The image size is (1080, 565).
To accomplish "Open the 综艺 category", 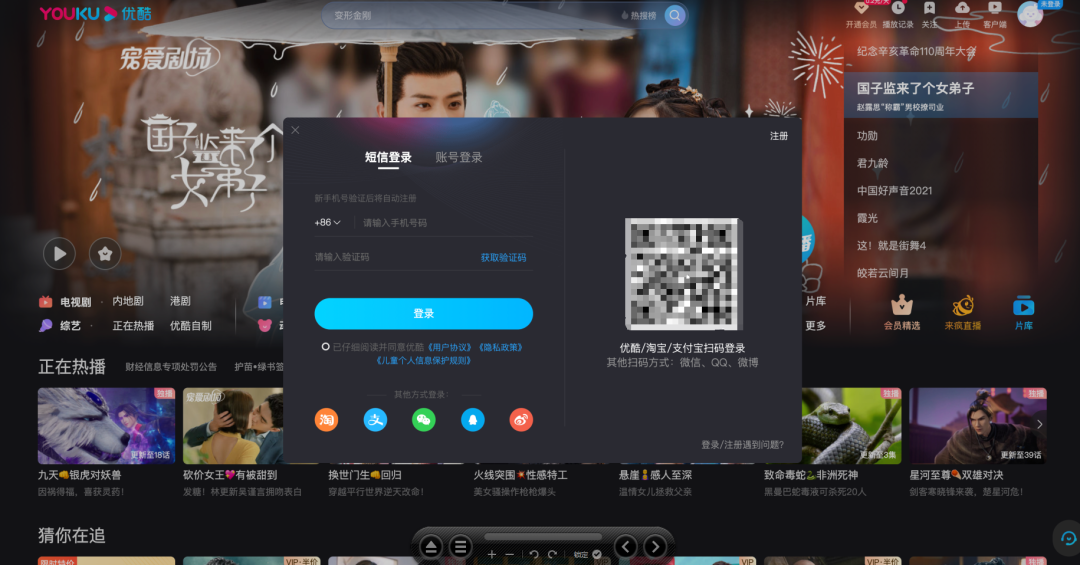I will pyautogui.click(x=70, y=325).
